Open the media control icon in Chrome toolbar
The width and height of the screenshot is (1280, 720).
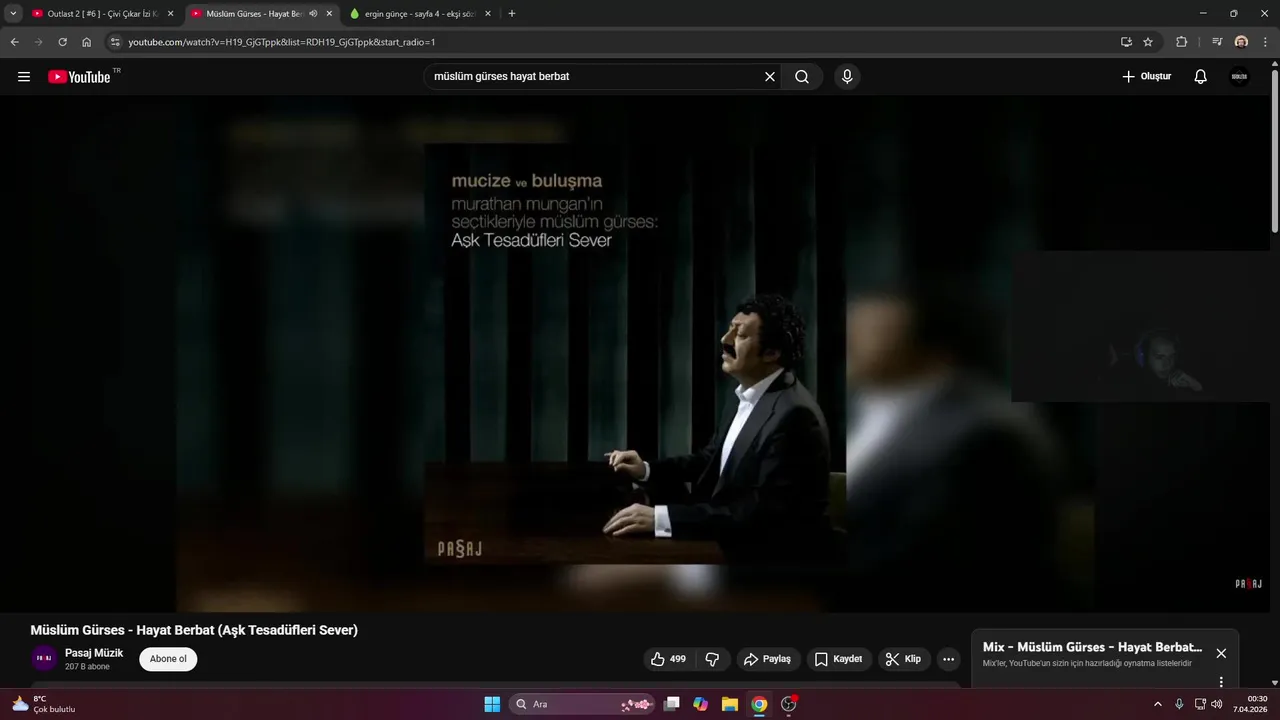1217,42
